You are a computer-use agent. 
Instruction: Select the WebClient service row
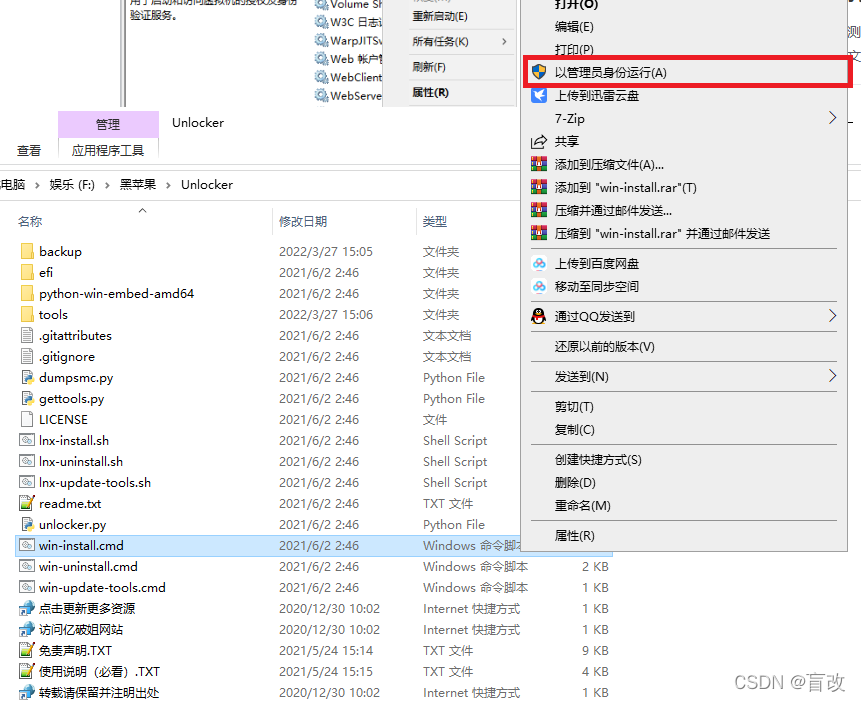click(349, 77)
